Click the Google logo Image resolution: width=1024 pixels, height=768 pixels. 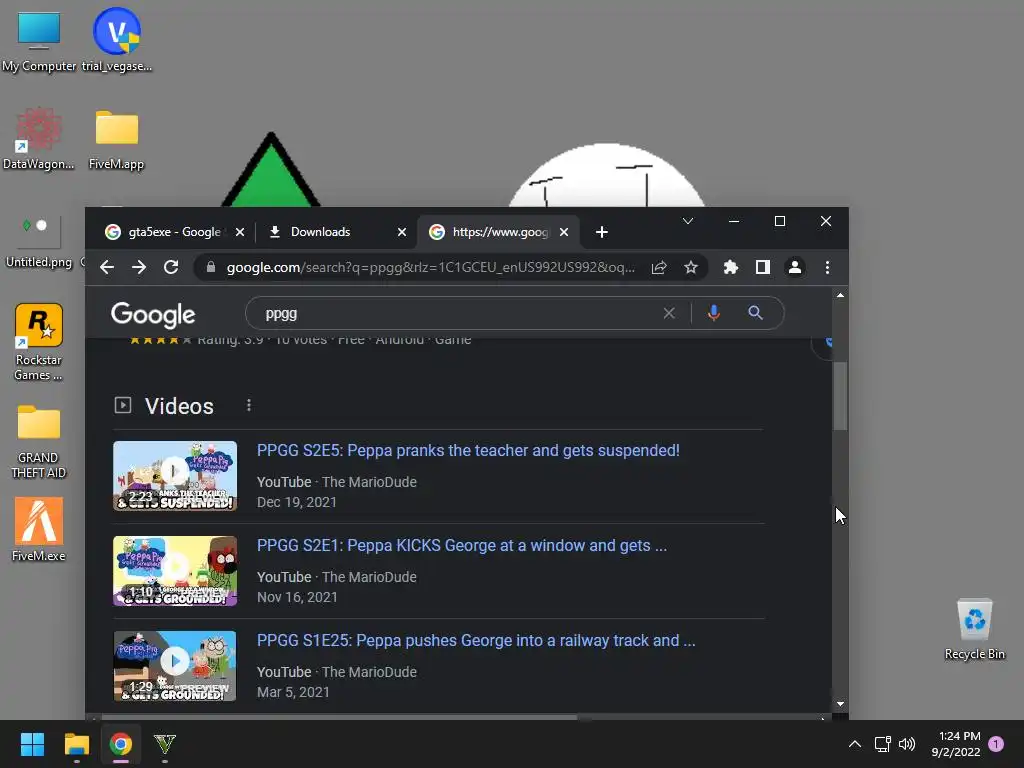pos(153,315)
